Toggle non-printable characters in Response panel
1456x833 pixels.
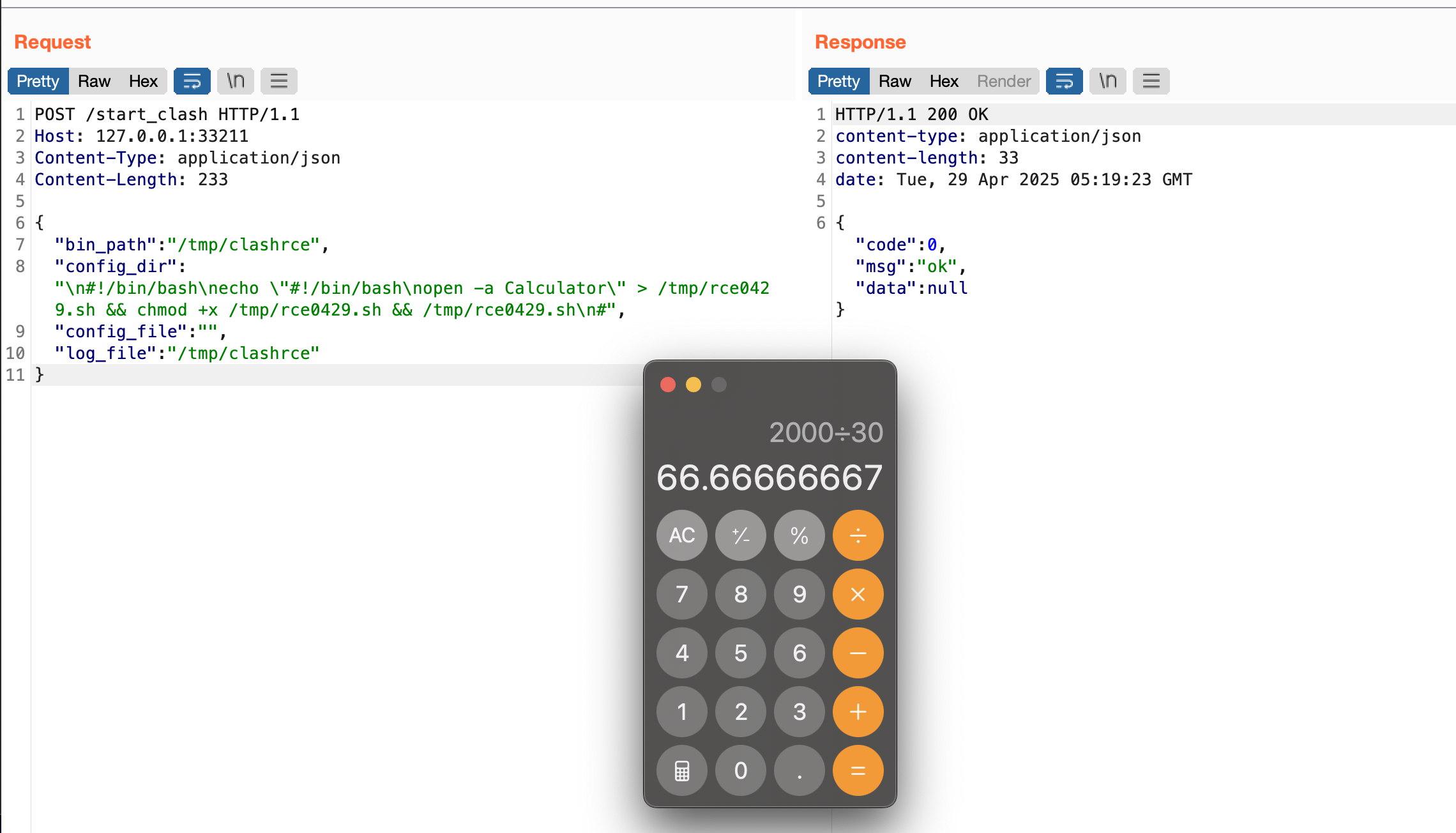point(1108,81)
